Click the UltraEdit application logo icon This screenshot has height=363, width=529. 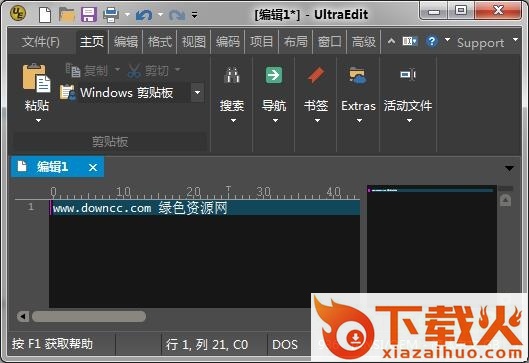pyautogui.click(x=18, y=14)
